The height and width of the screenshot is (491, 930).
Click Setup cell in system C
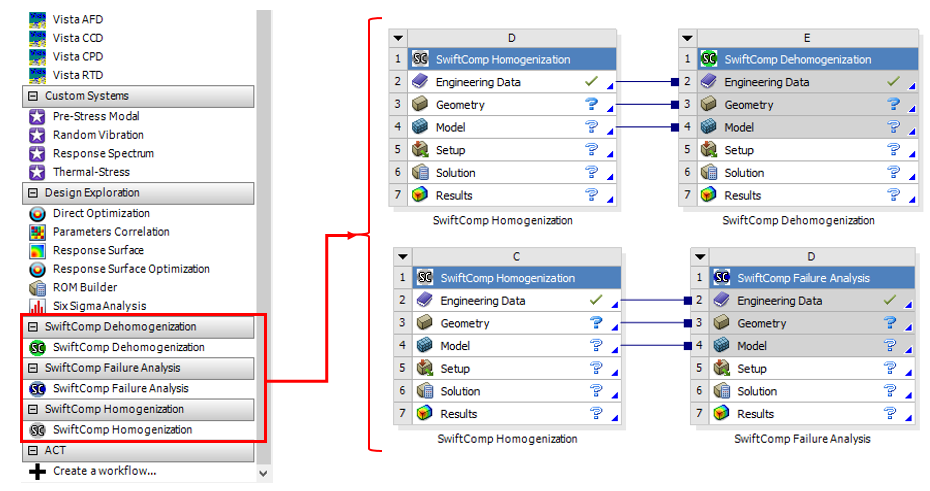tap(517, 369)
